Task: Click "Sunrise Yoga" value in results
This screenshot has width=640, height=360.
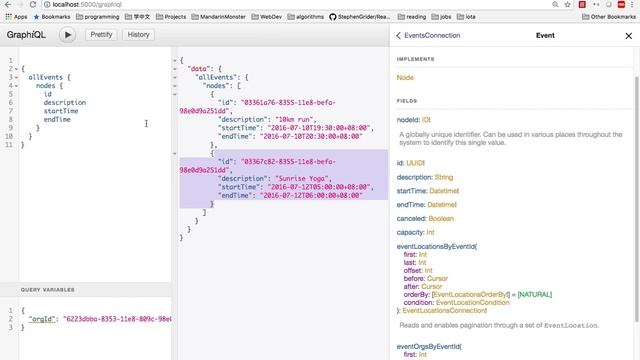Action: click(x=303, y=179)
